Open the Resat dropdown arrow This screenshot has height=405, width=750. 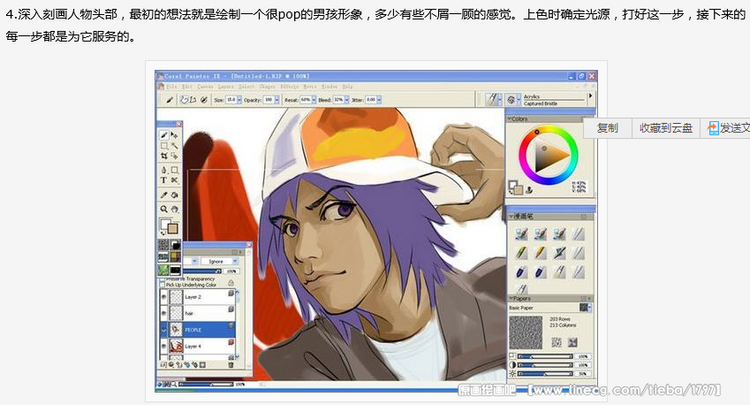tap(314, 100)
